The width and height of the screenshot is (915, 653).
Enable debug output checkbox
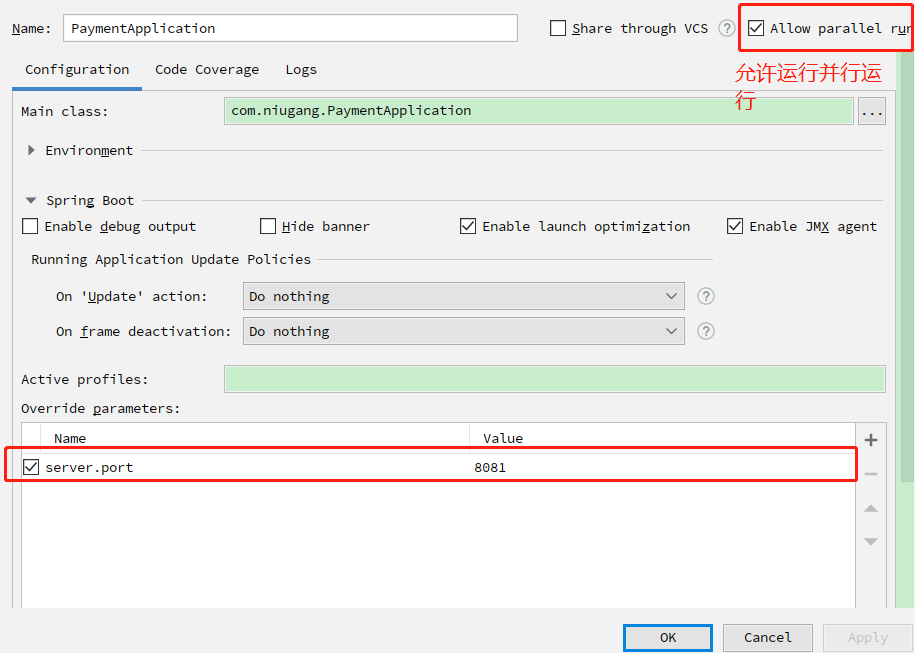[30, 226]
